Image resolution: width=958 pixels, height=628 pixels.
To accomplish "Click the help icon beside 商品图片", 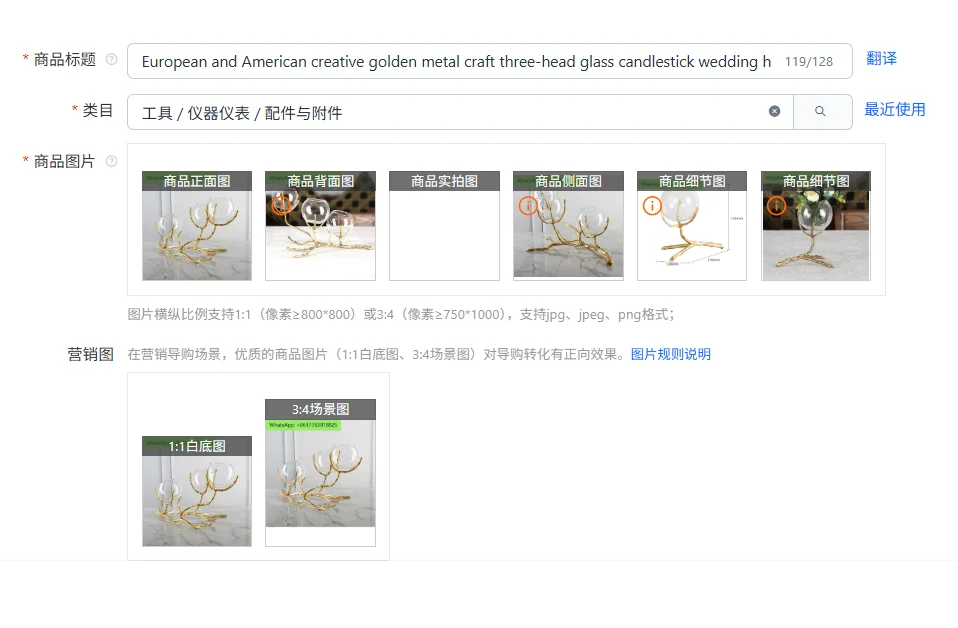I will (111, 161).
